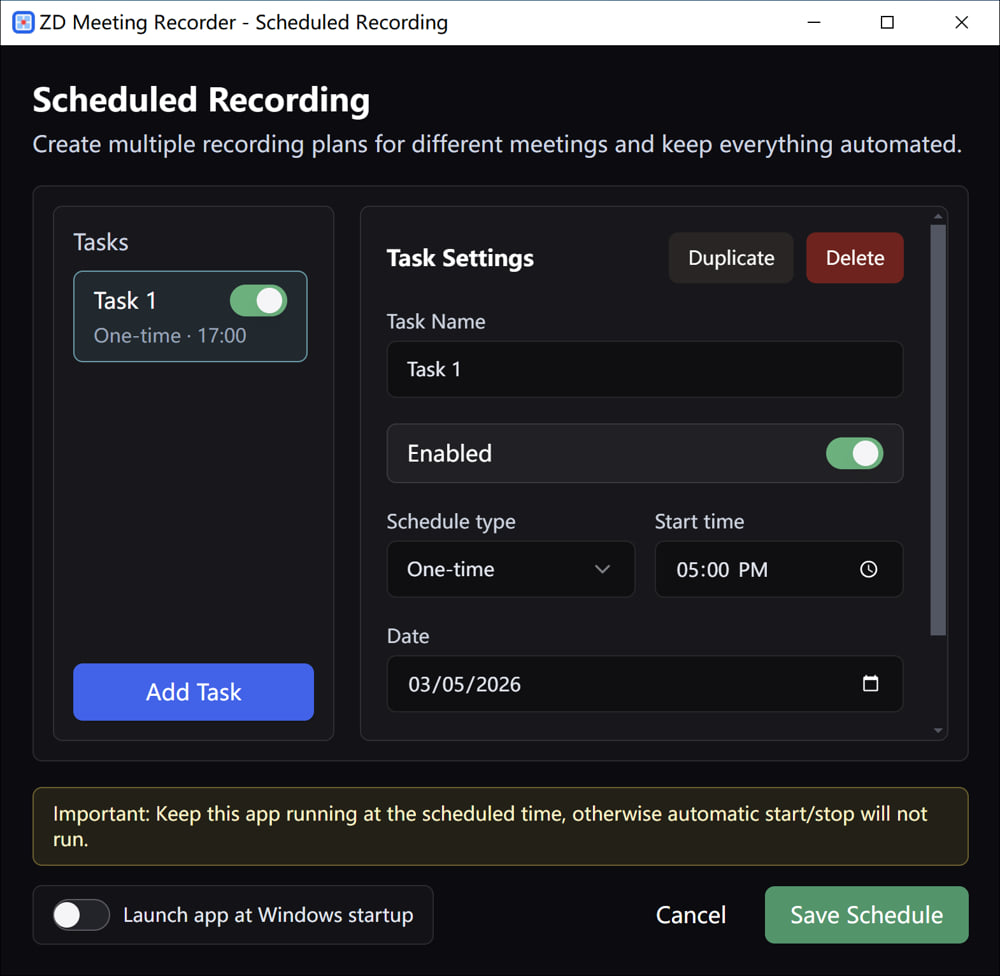Minimize the Scheduled Recording window

[x=812, y=22]
